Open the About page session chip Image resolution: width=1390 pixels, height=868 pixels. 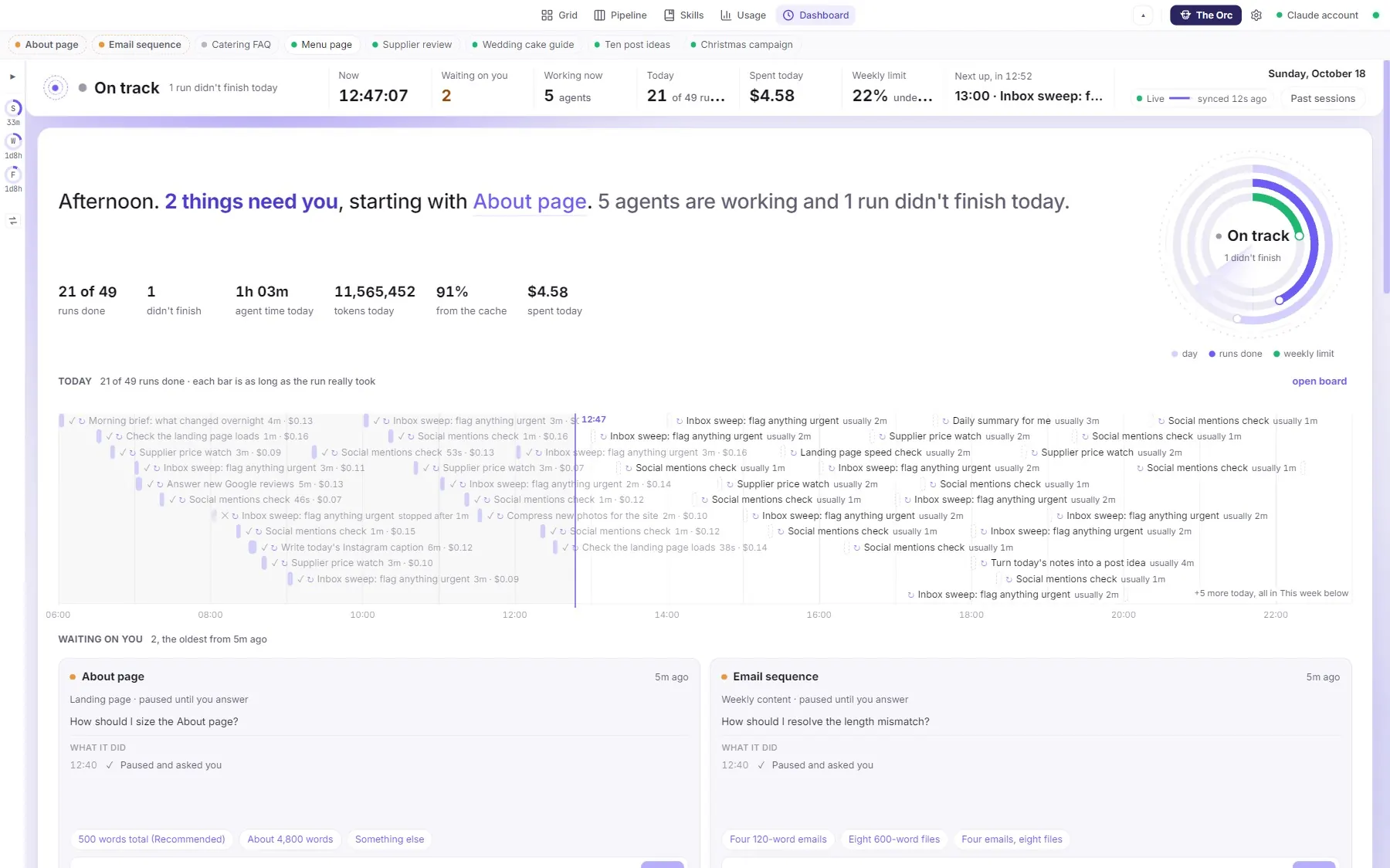point(46,44)
